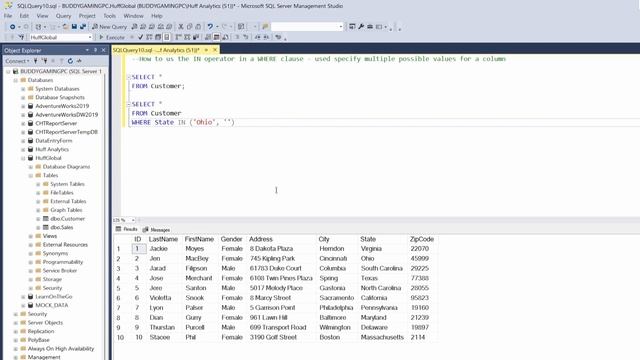Toggle pin on SQLQuery10.sql tab
Screen dimensions: 640x360
[x=206, y=50]
